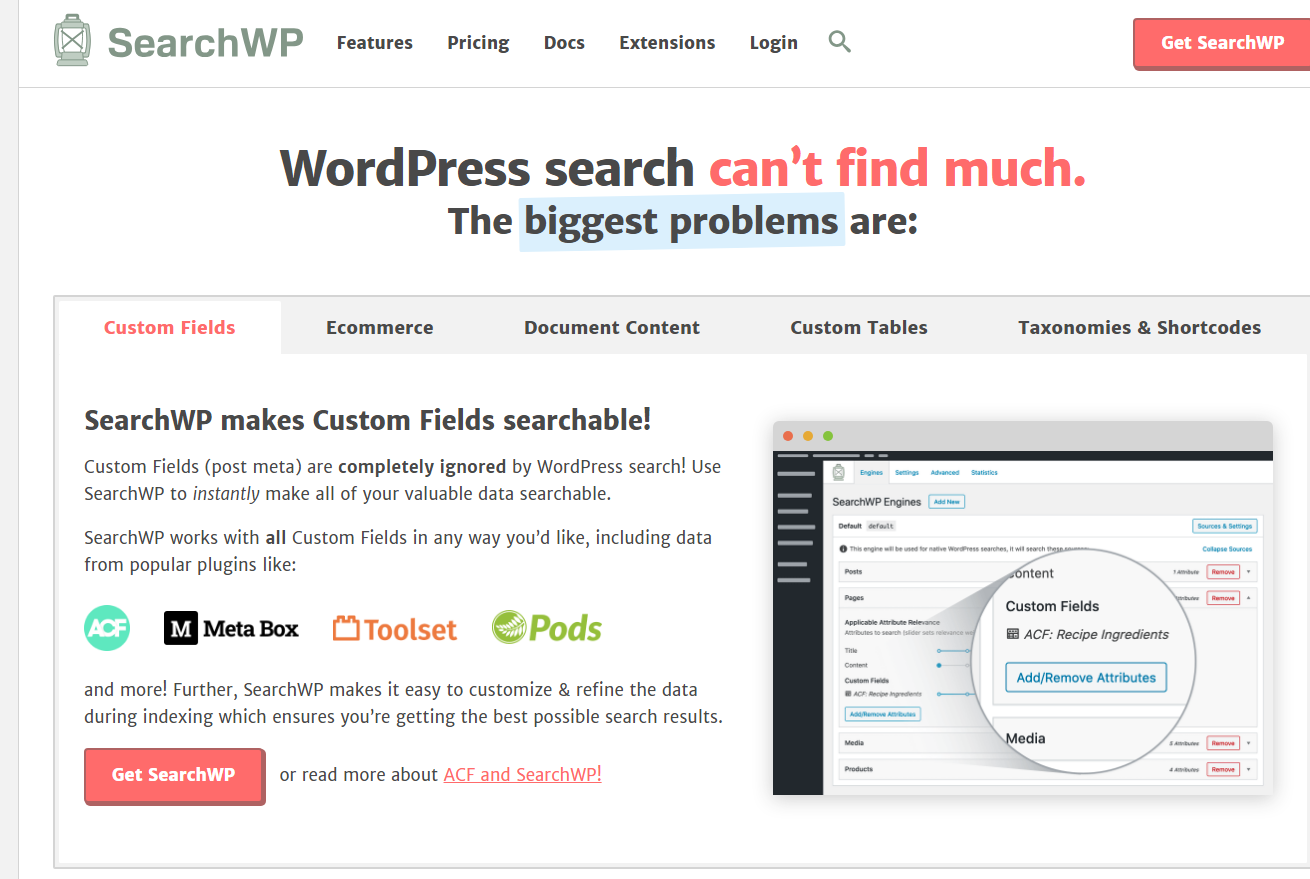Screen dimensions: 1310x879
Task: Click the ACF green circle logo
Action: (107, 628)
